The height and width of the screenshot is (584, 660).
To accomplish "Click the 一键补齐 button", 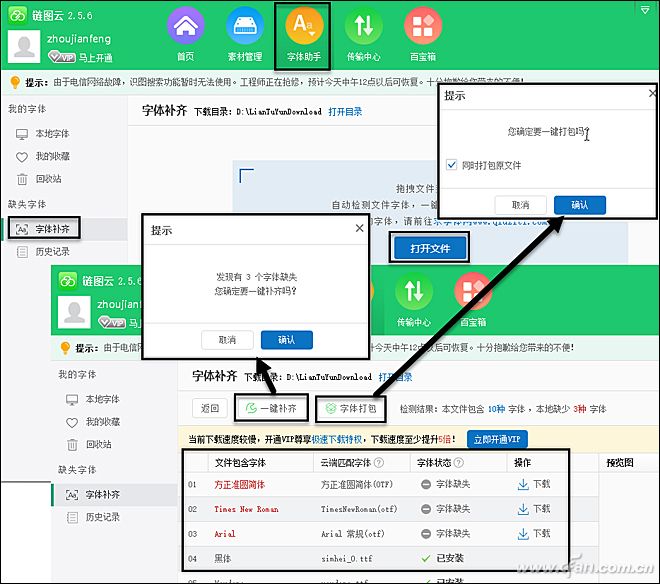I will (x=271, y=408).
